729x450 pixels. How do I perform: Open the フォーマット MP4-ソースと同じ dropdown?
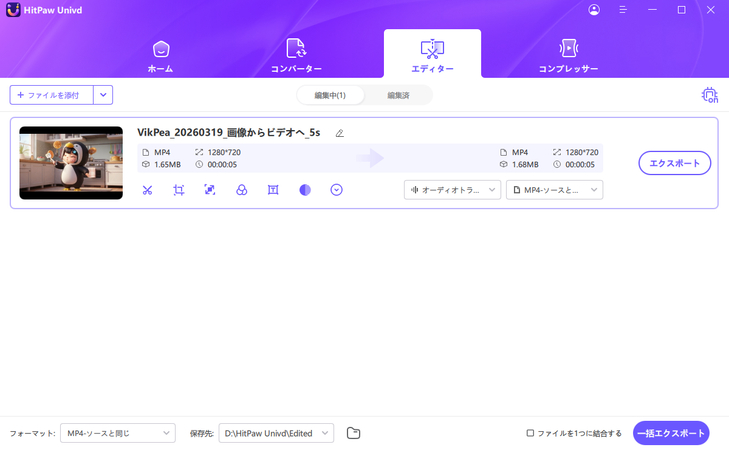pos(118,433)
